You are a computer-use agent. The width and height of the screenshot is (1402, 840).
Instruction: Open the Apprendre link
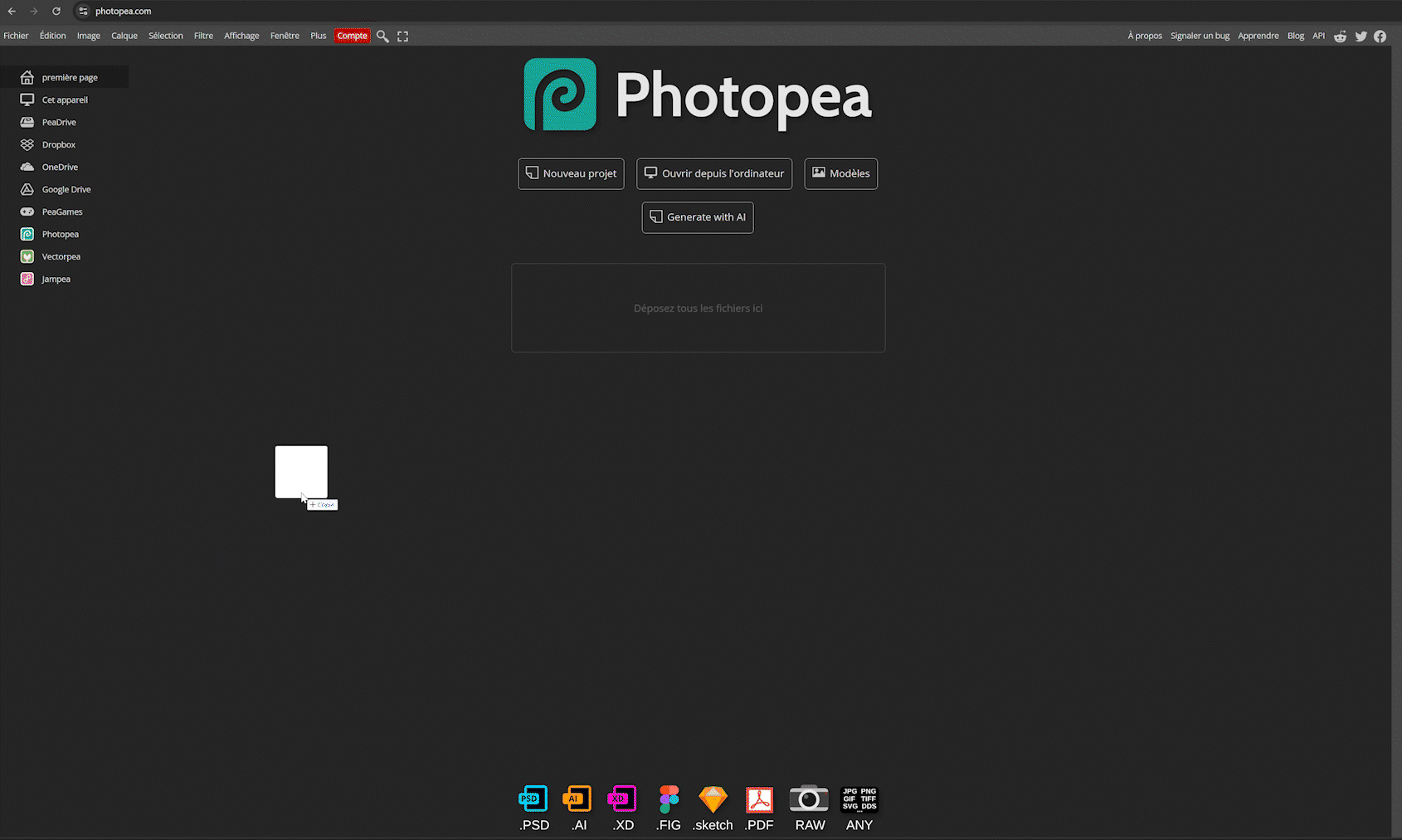coord(1258,36)
